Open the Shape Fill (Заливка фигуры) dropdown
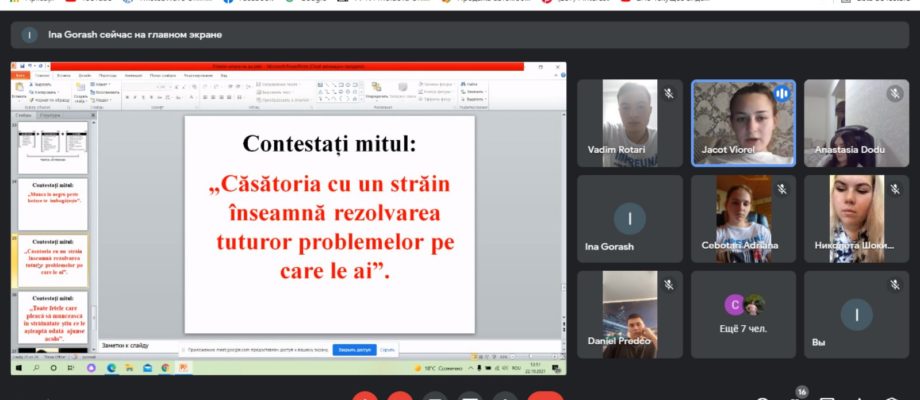The image size is (920, 400). coord(437,84)
